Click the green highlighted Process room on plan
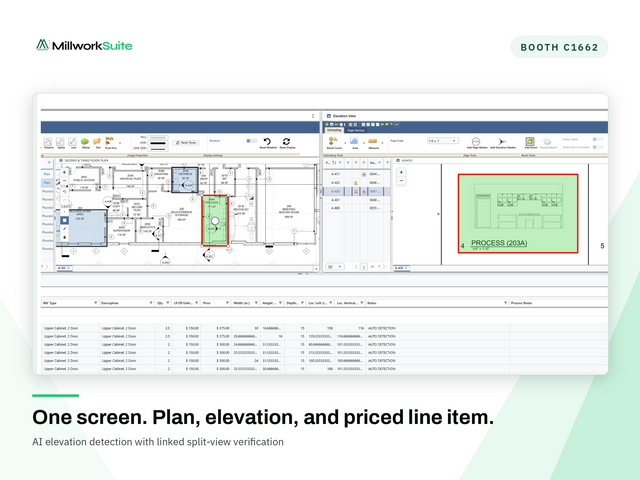Image resolution: width=640 pixels, height=480 pixels. pos(215,220)
